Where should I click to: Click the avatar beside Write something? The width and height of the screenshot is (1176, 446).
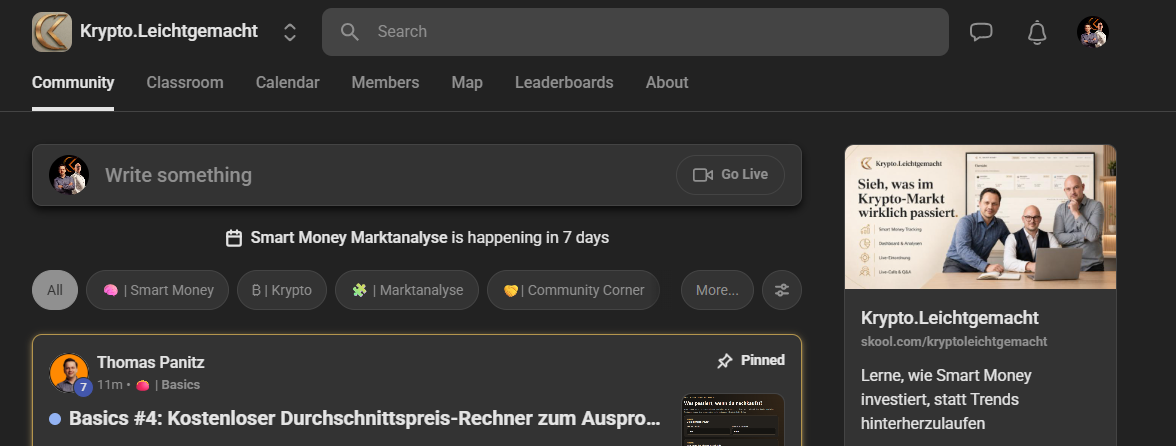pyautogui.click(x=69, y=175)
